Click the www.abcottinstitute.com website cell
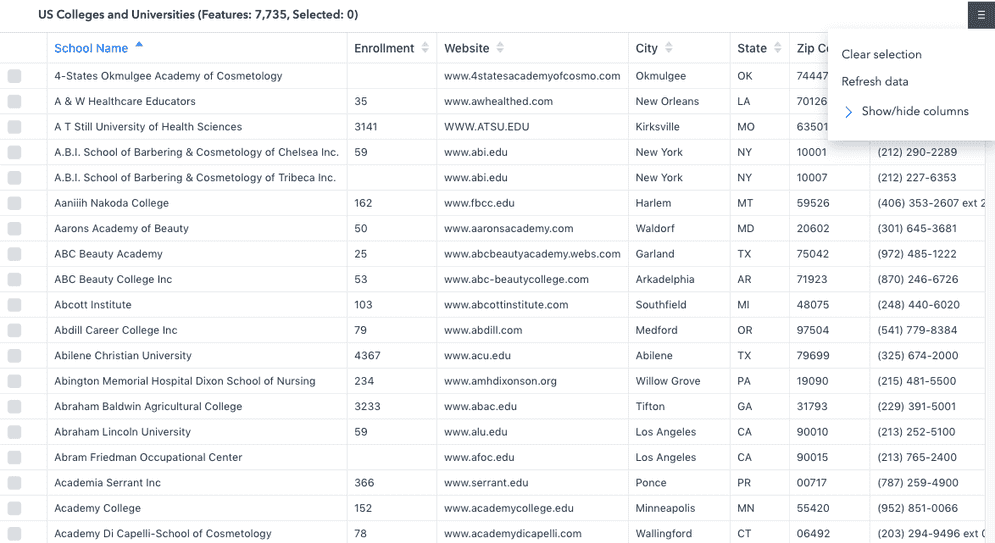This screenshot has height=543, width=995. (506, 305)
